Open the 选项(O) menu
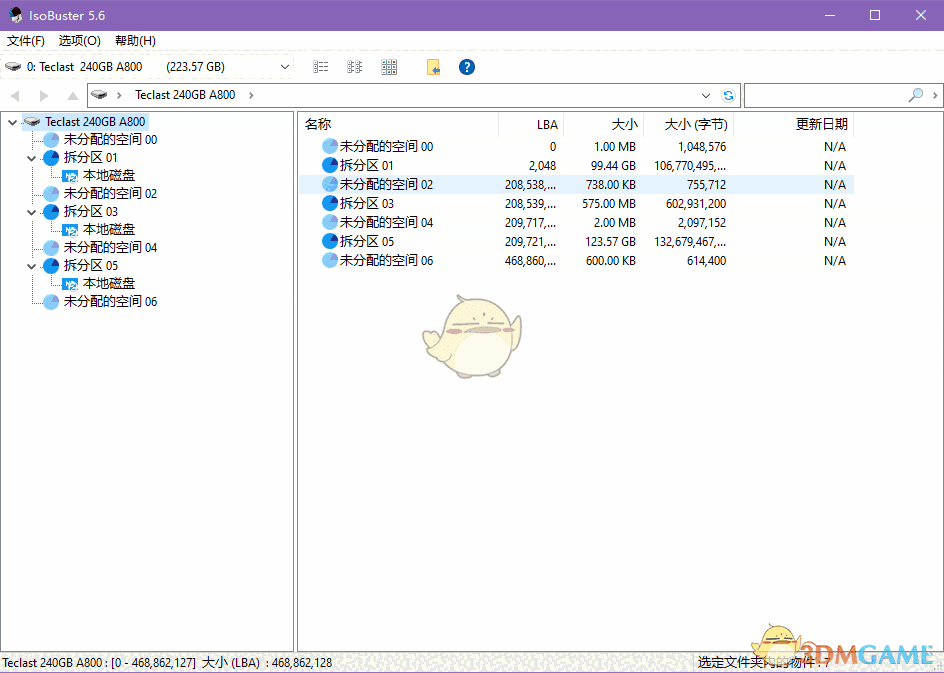Viewport: 944px width, 673px height. tap(78, 41)
